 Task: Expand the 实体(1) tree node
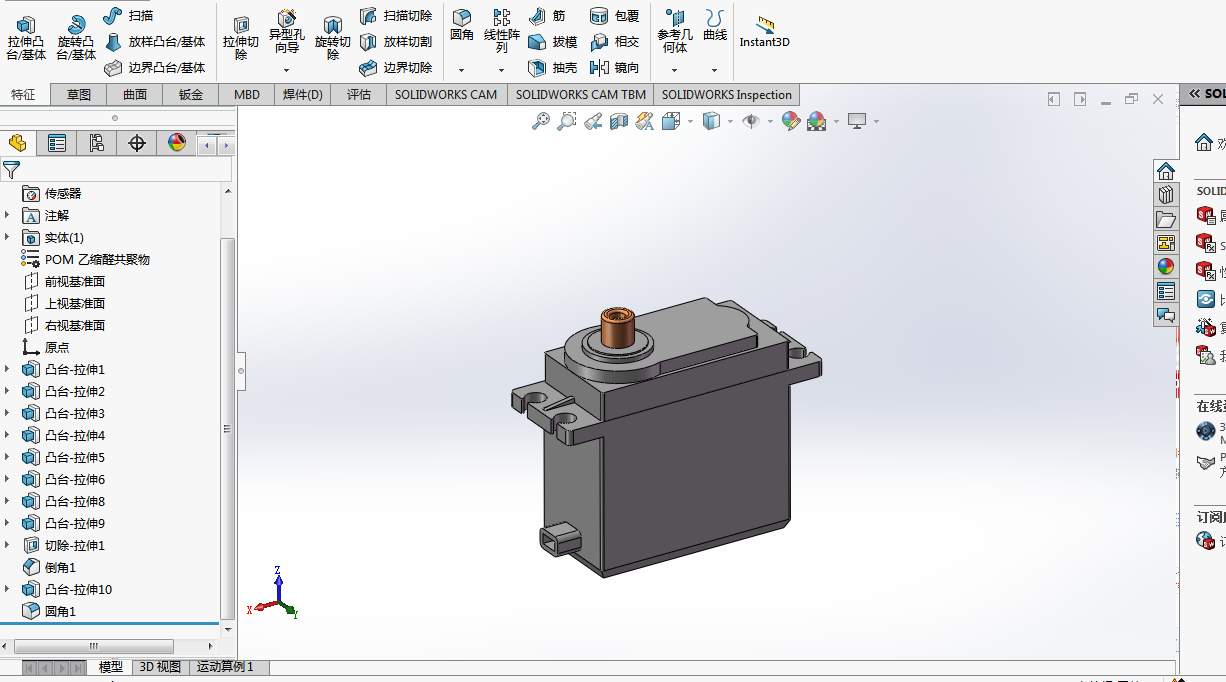pos(8,237)
